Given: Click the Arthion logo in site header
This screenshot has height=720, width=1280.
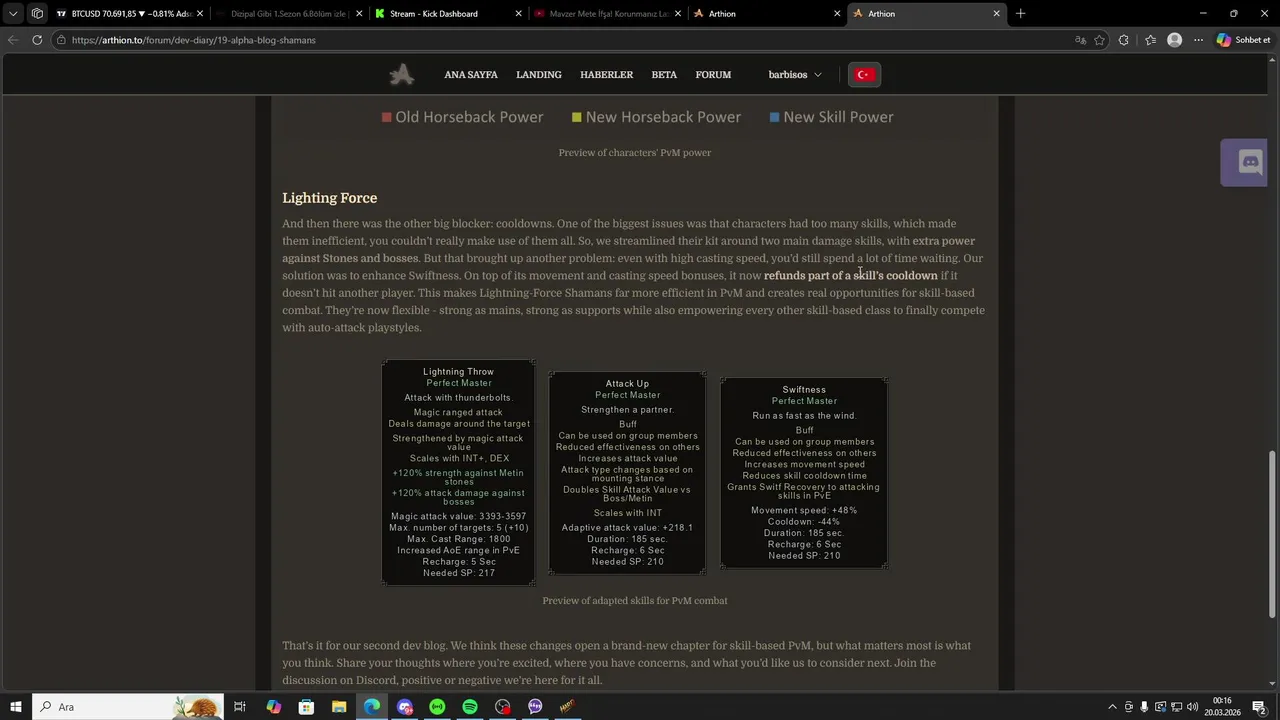Looking at the screenshot, I should click(402, 75).
